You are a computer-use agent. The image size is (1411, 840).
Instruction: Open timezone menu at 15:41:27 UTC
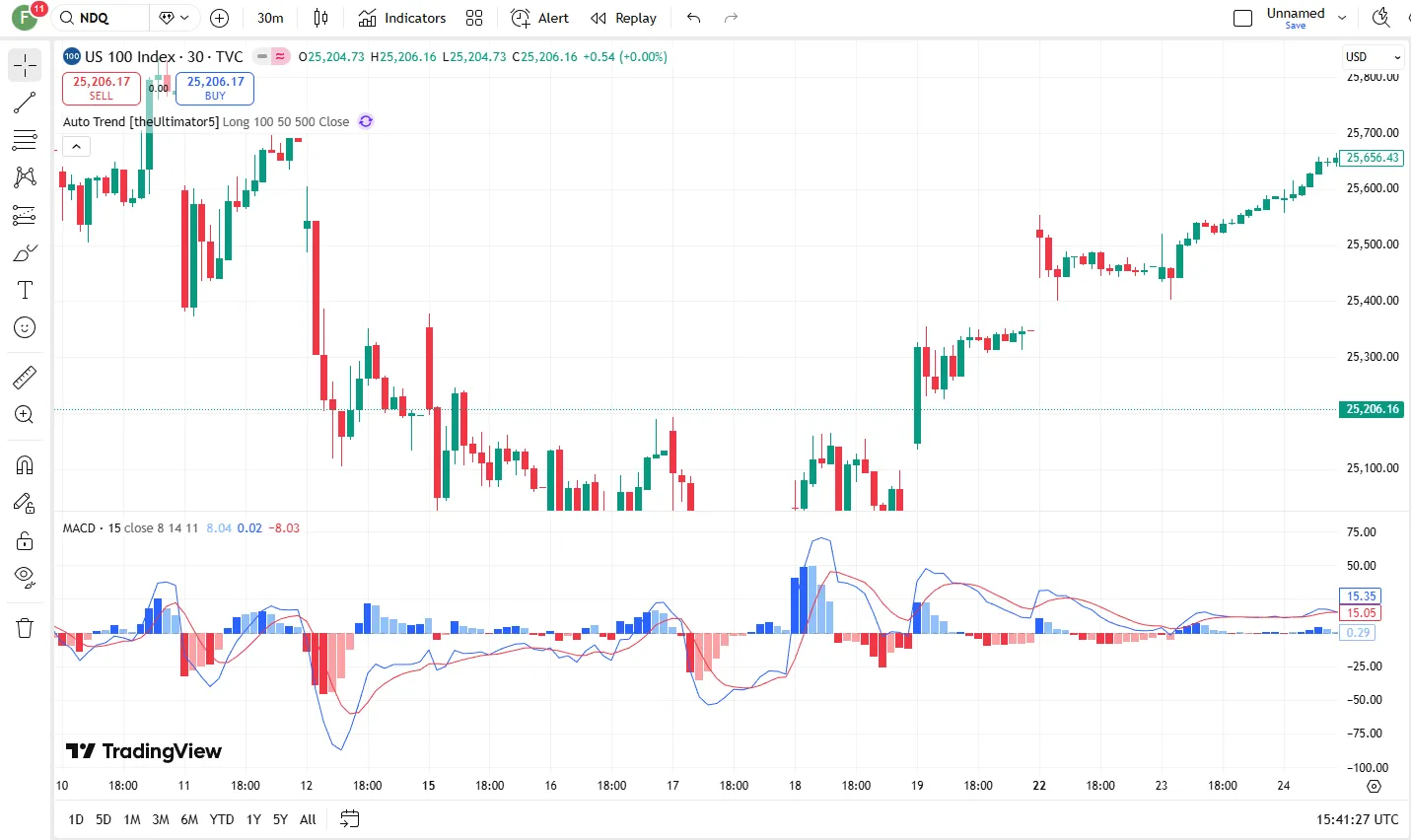(x=1357, y=819)
